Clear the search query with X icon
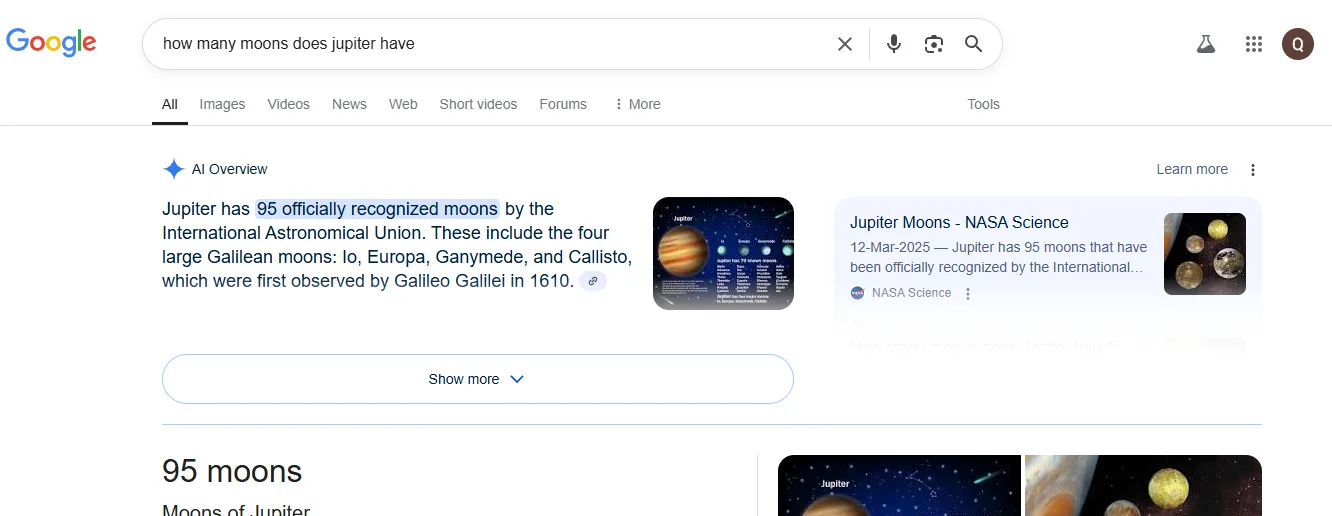Screen dimensions: 1332x516 click(845, 44)
